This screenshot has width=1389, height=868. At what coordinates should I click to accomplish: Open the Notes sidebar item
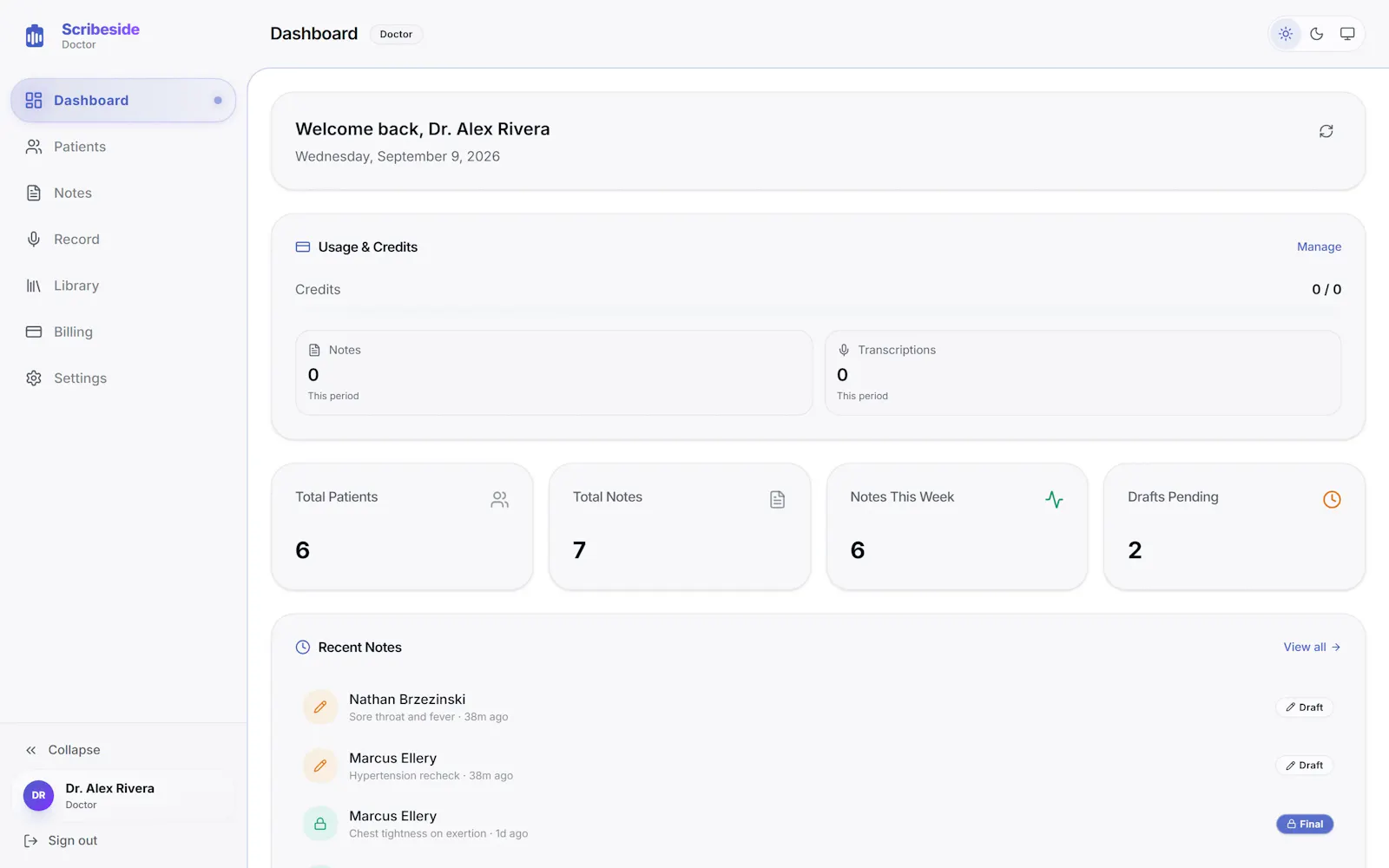[123, 193]
